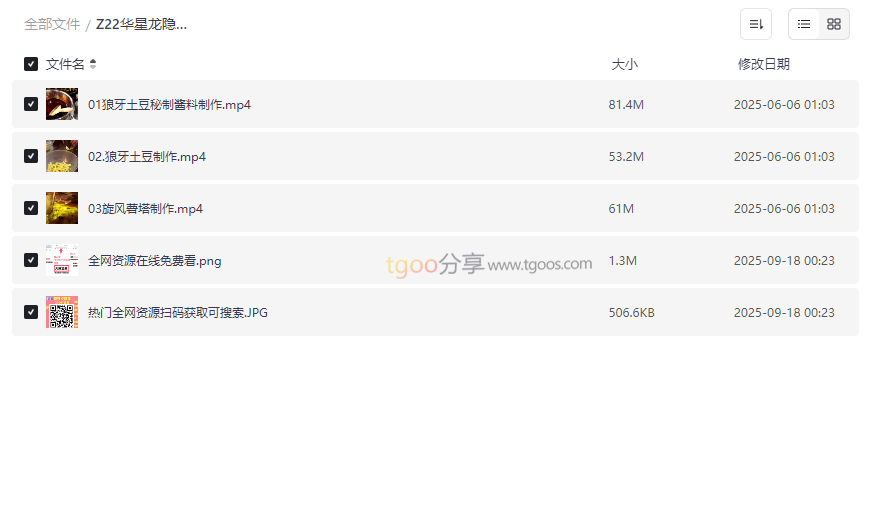874x514 pixels.
Task: Click the 修改日期 column header
Action: pyautogui.click(x=764, y=64)
